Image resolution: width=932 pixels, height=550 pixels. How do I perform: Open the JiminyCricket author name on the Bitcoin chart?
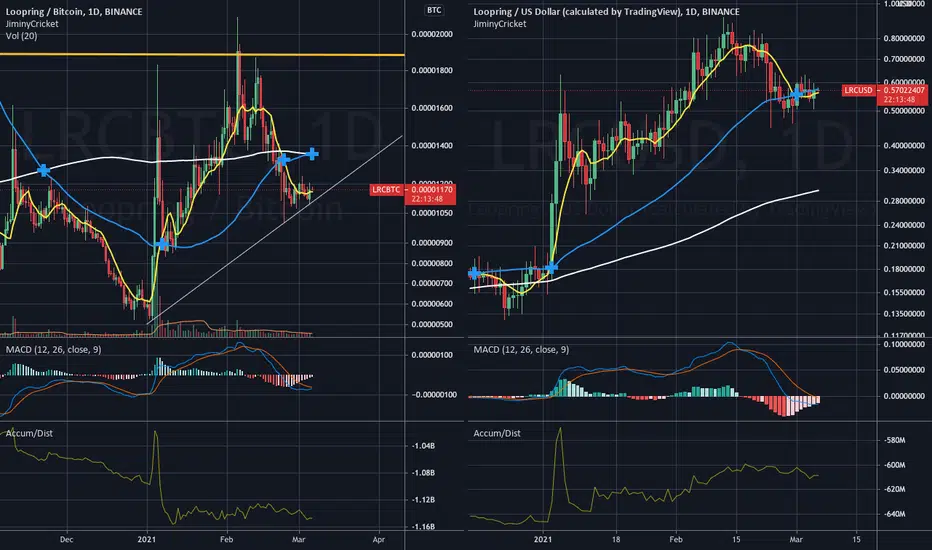click(x=32, y=24)
